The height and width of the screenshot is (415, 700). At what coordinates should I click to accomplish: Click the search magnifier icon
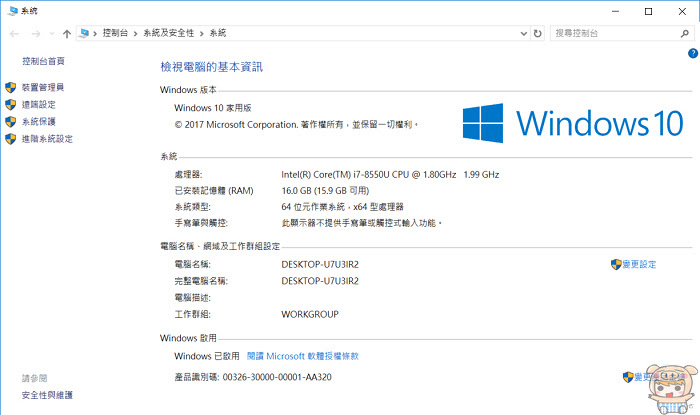684,33
